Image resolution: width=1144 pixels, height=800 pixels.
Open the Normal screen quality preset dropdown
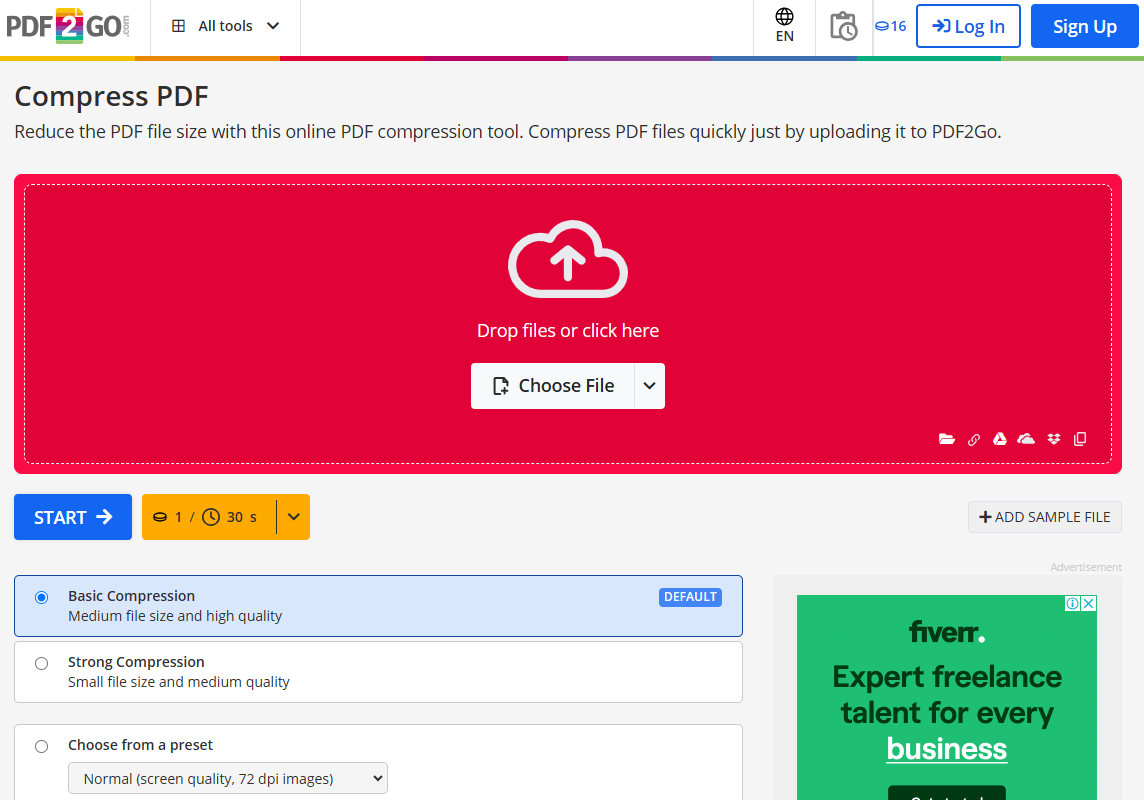[228, 778]
